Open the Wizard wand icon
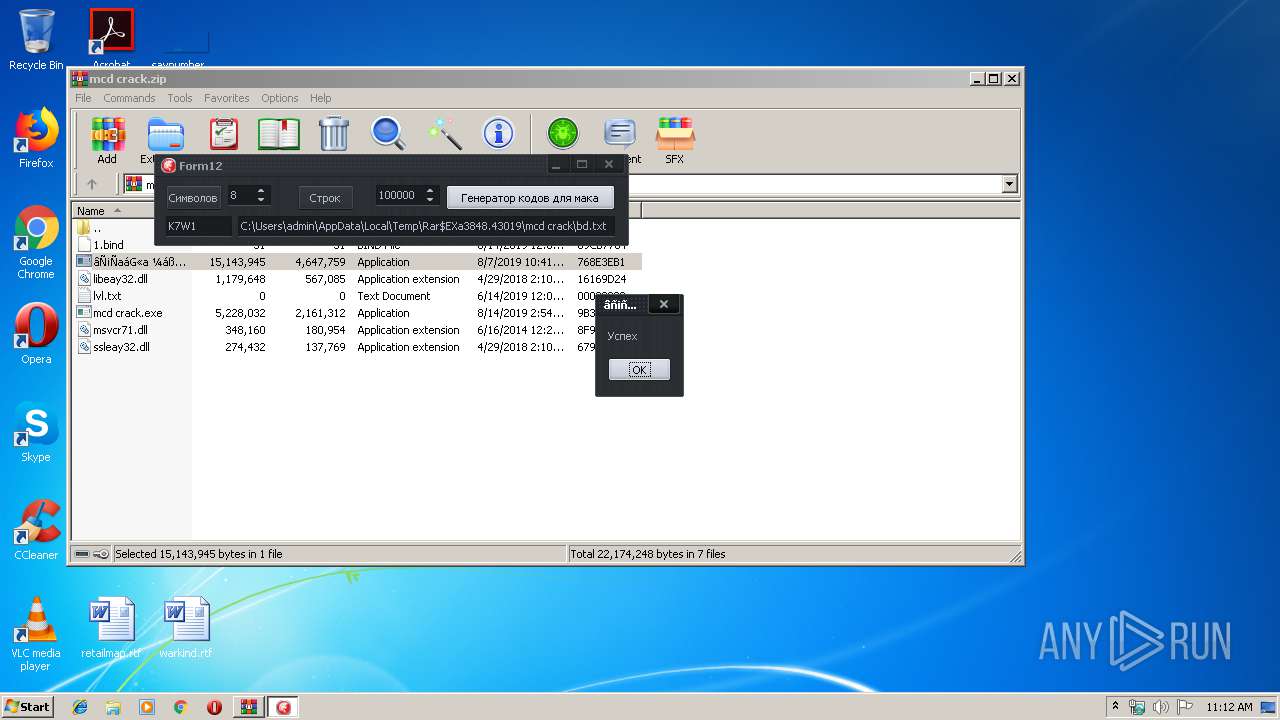Image resolution: width=1280 pixels, height=720 pixels. pos(443,134)
